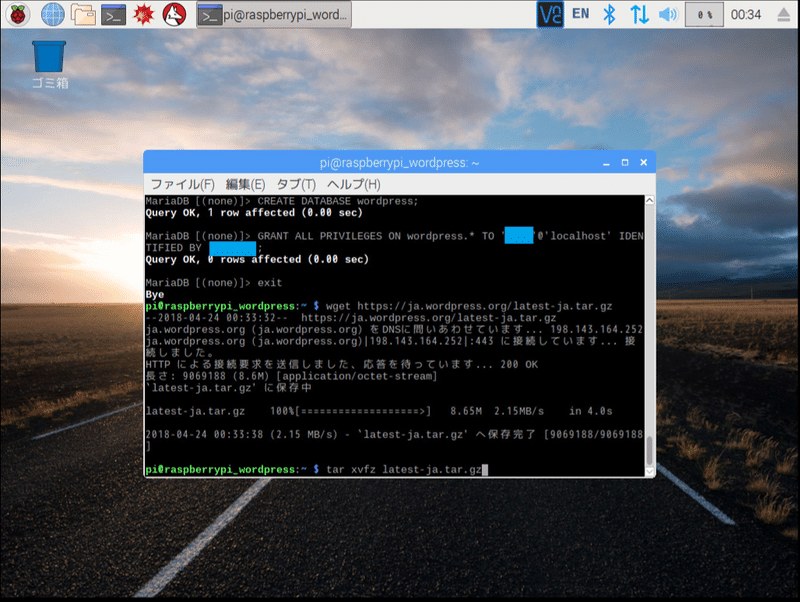Click the 'wget https://ja.wordpress.org/latest-ja.tar.gz' command
This screenshot has width=800, height=602.
(x=469, y=306)
